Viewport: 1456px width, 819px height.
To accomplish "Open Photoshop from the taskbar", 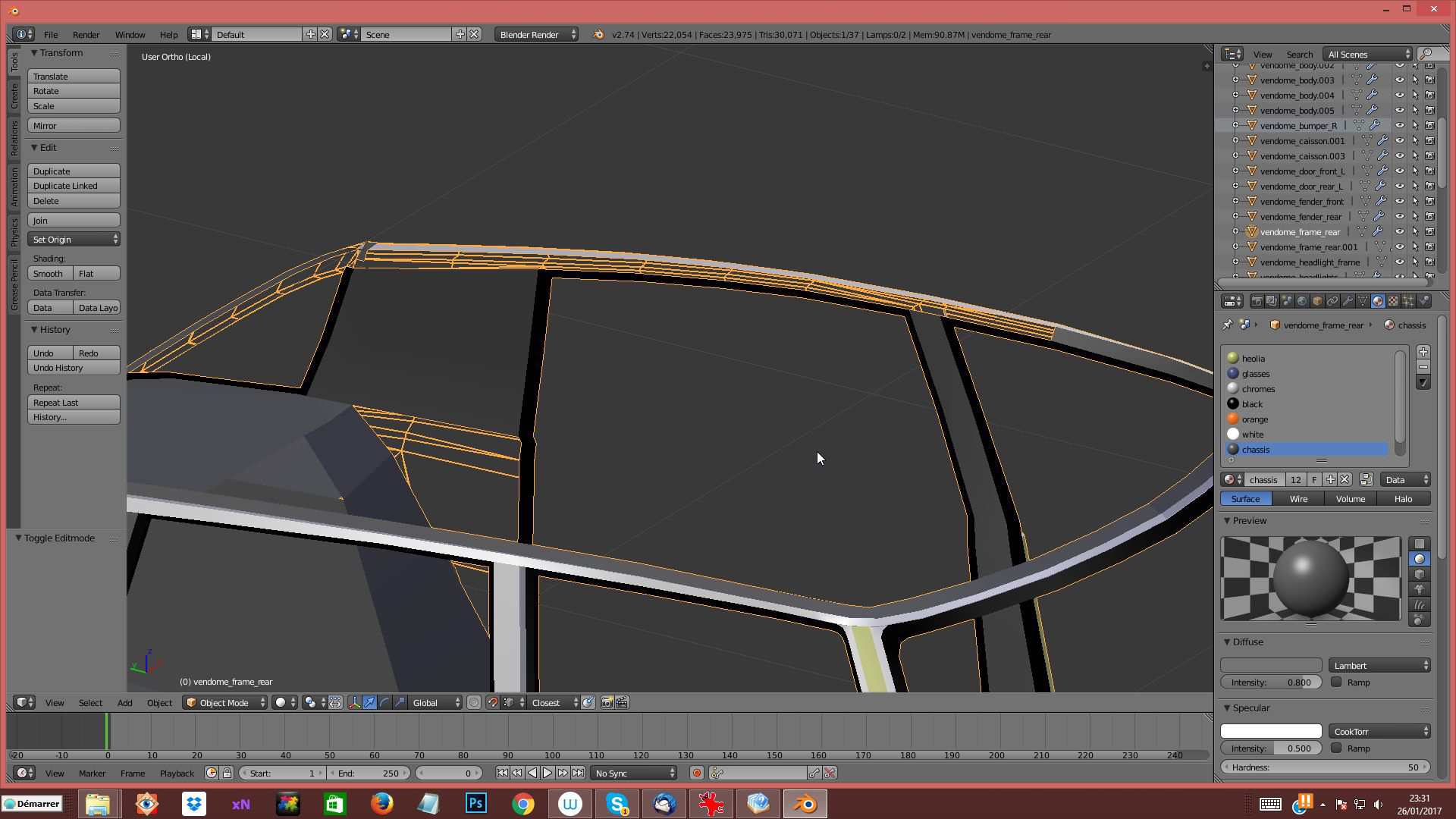I will pos(476,804).
